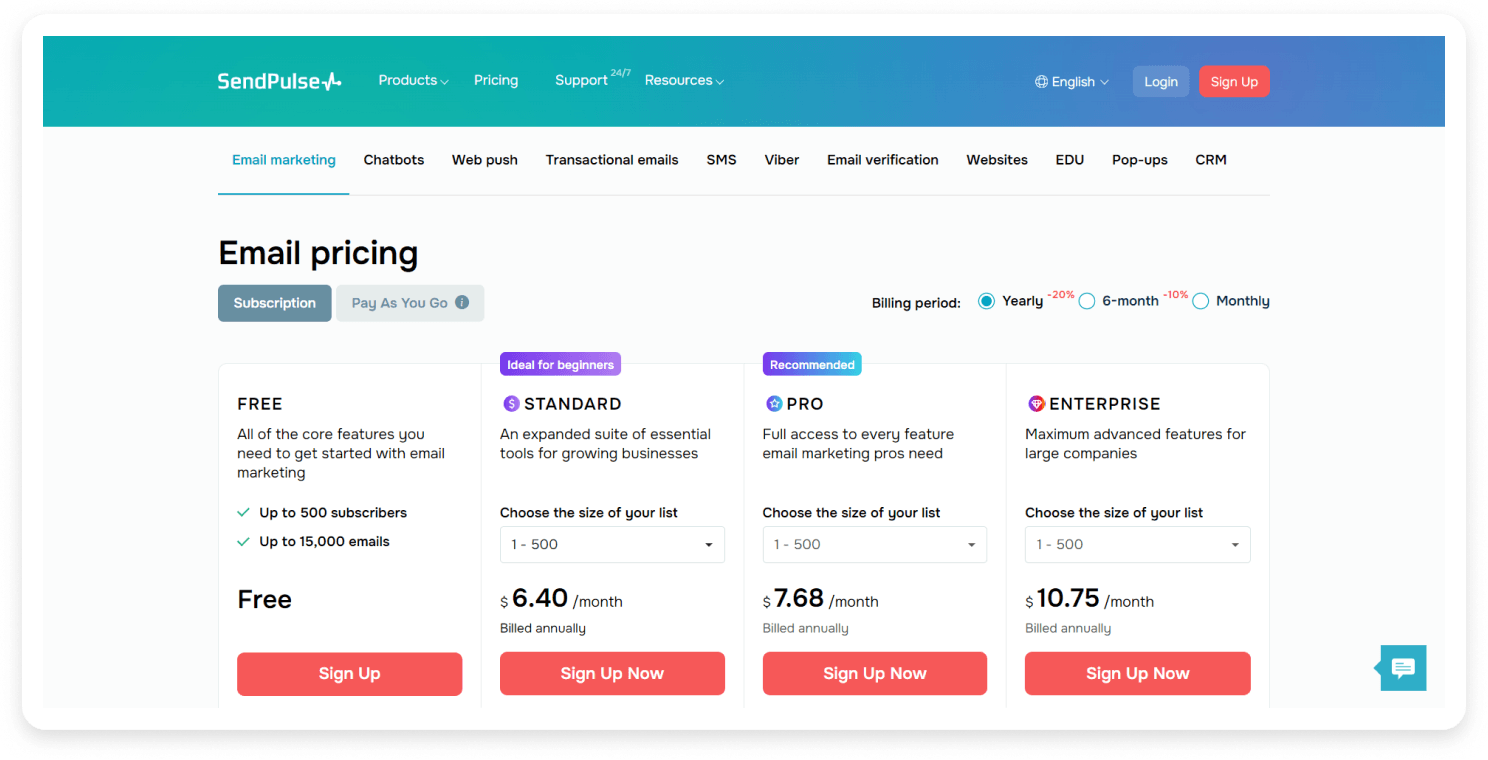Click the globe language icon
The image size is (1488, 760).
[x=1041, y=82]
